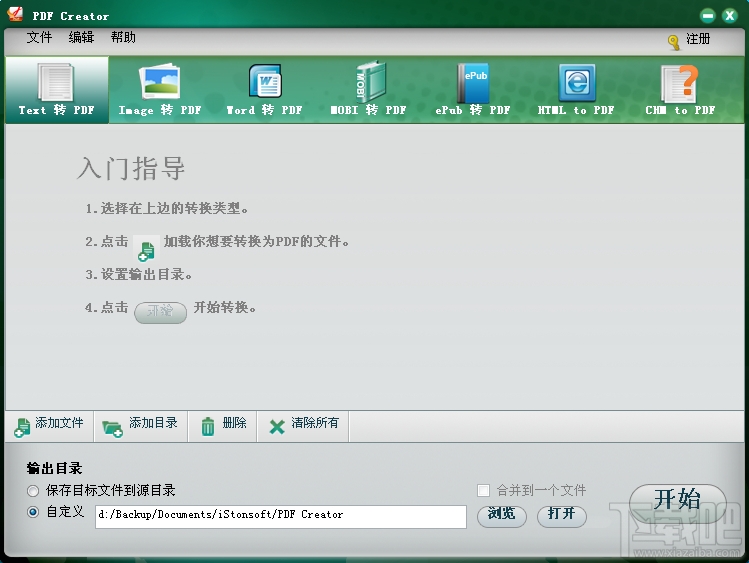
Task: Click the sample 开始 button in step 4
Action: 160,312
